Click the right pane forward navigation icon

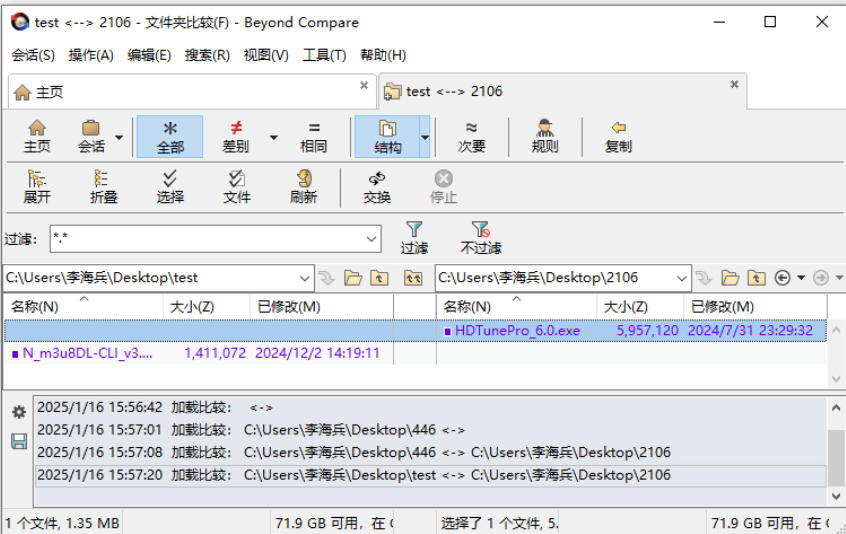coord(821,278)
